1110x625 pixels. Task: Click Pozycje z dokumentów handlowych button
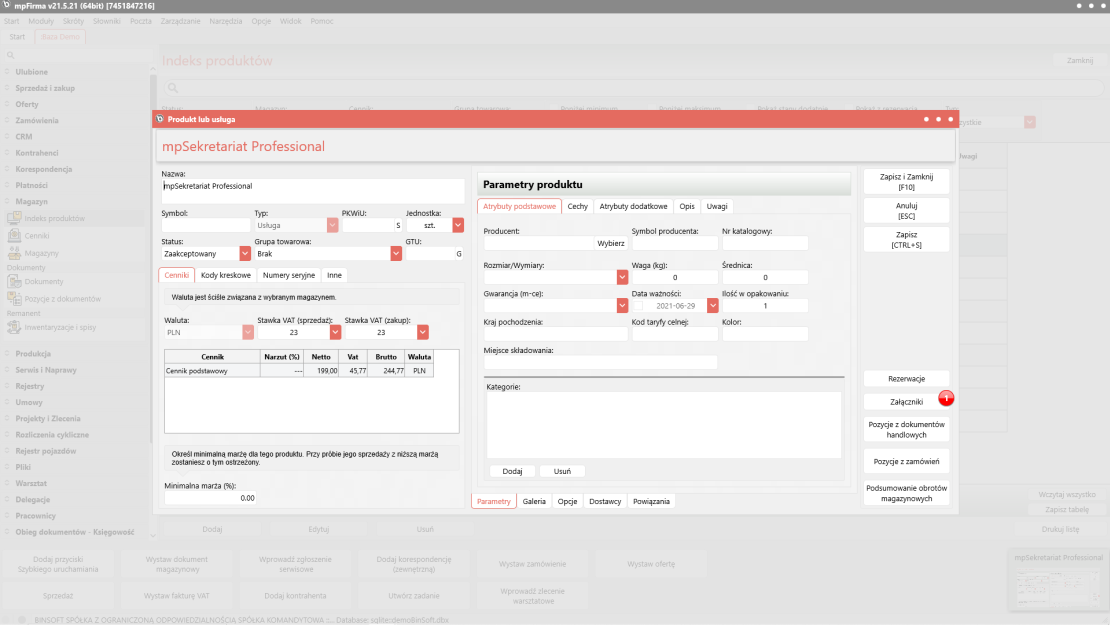pos(906,430)
